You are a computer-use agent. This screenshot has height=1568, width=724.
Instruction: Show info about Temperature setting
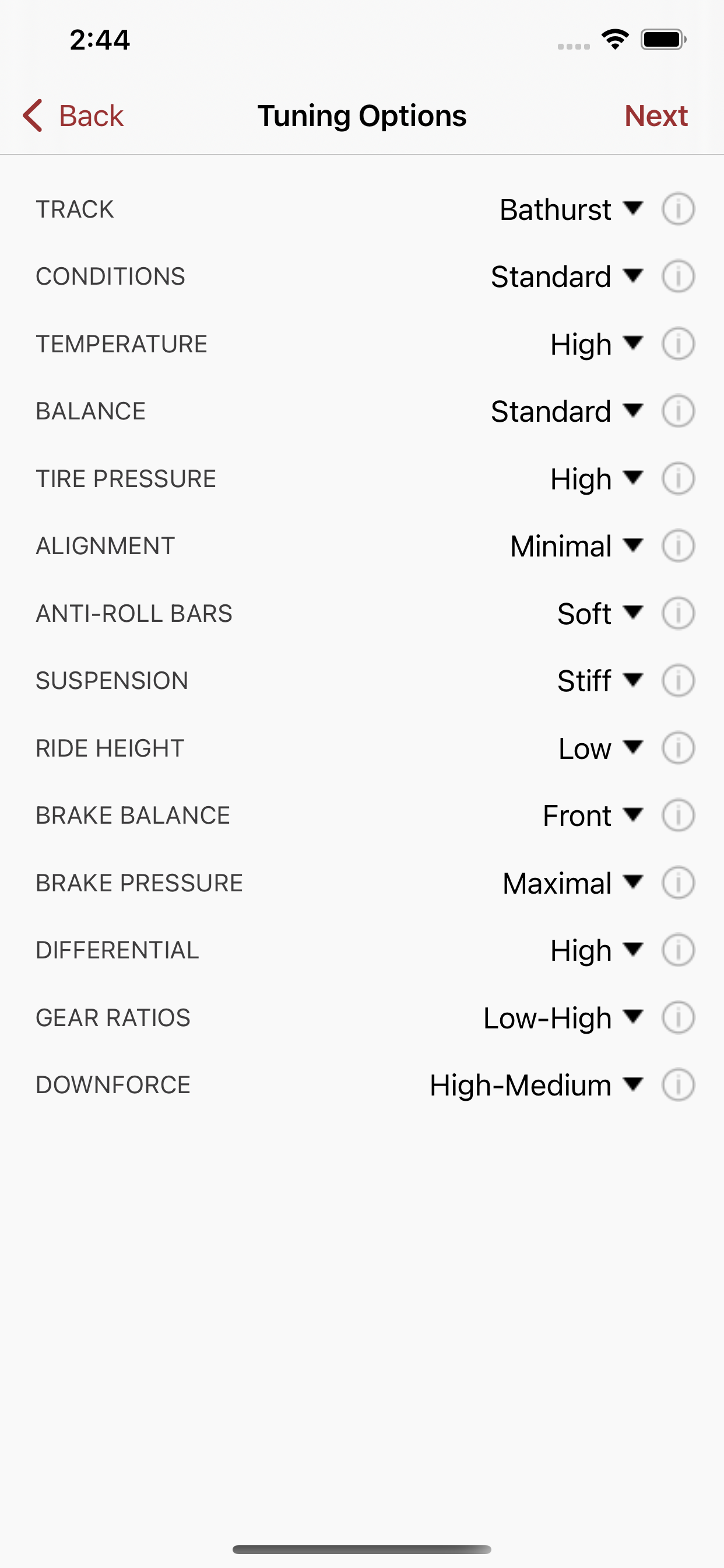(678, 344)
